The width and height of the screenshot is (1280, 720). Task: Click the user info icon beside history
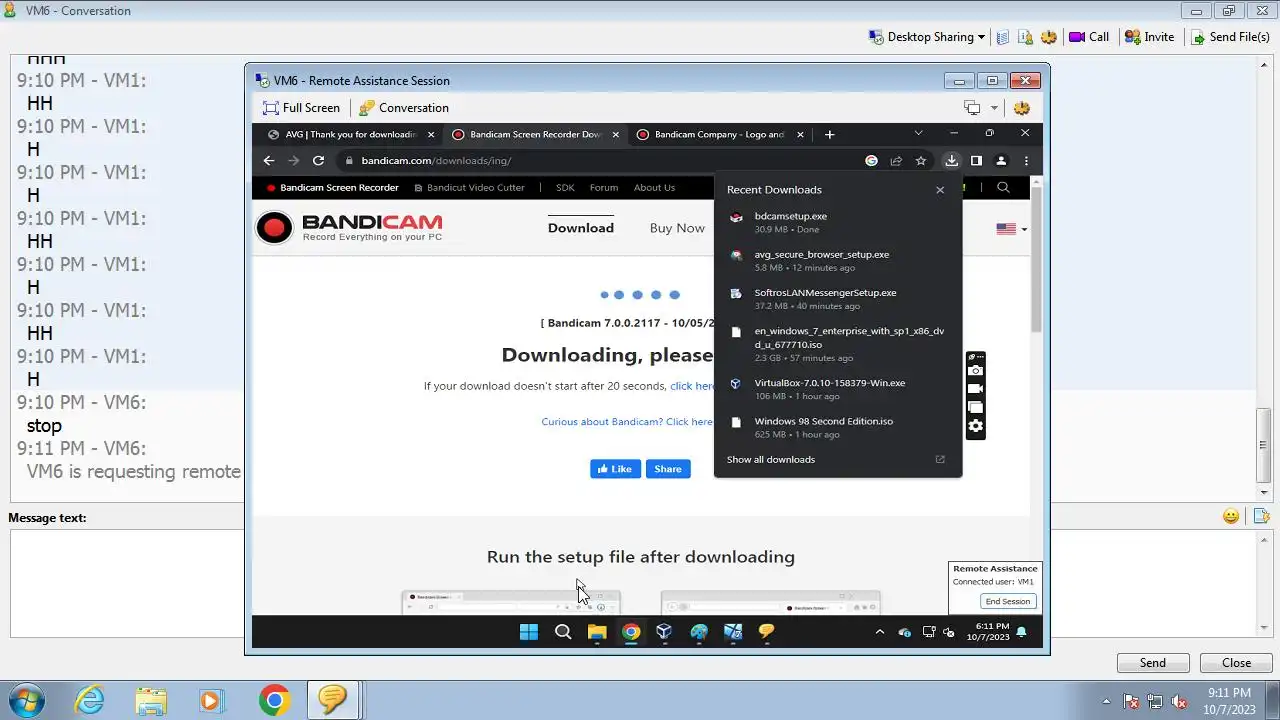click(x=1025, y=37)
